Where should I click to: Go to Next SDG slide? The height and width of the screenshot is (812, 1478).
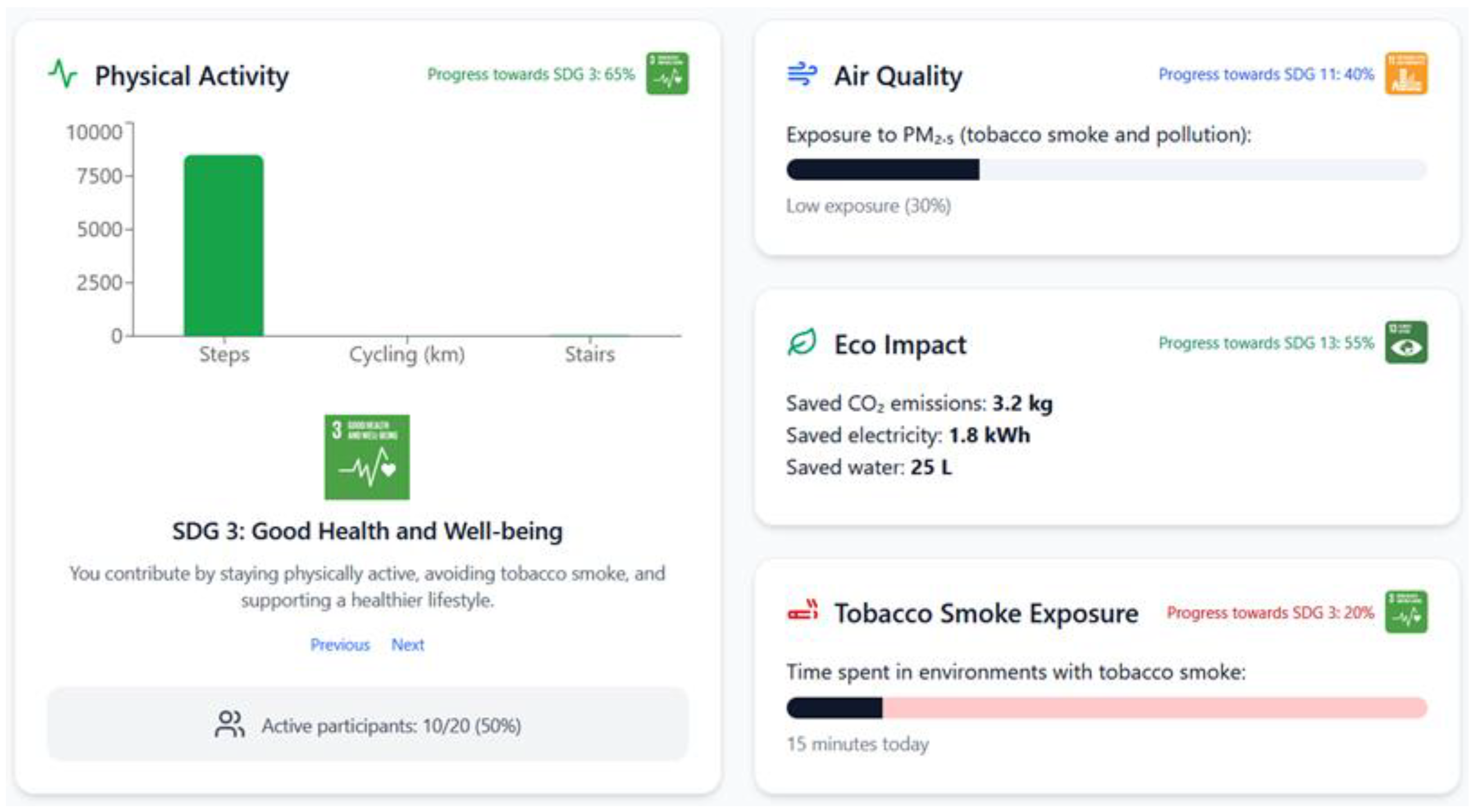pyautogui.click(x=407, y=645)
